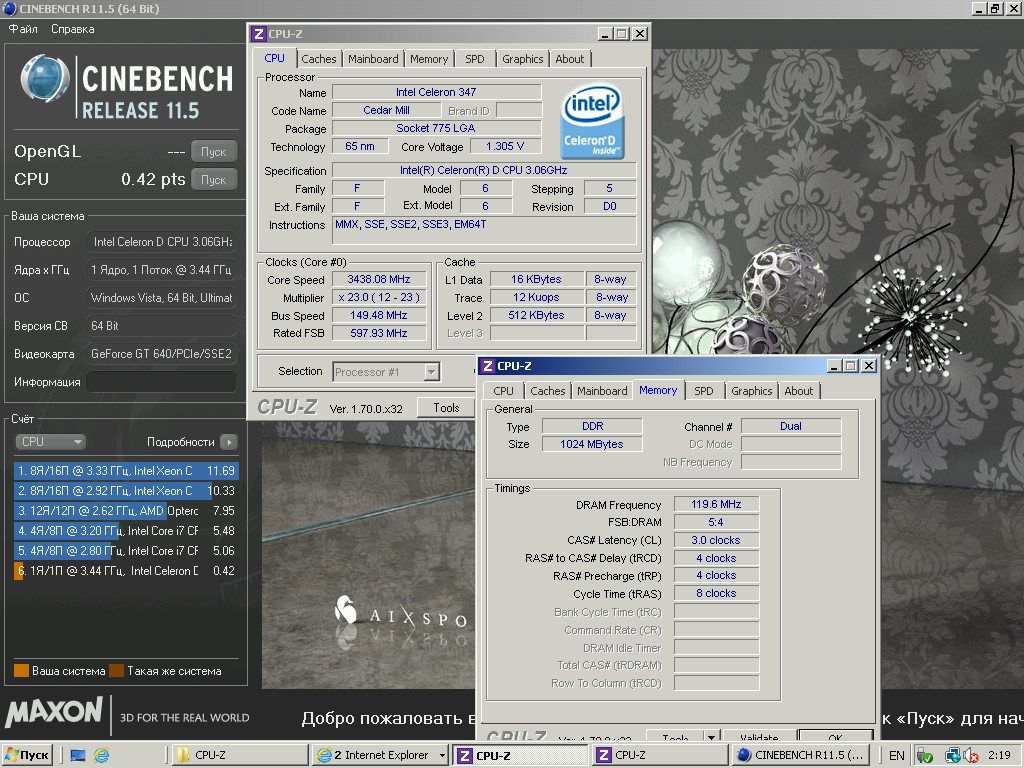Select ranking row 4 Intel Core i7 5.48
Image resolution: width=1024 pixels, height=768 pixels.
126,531
